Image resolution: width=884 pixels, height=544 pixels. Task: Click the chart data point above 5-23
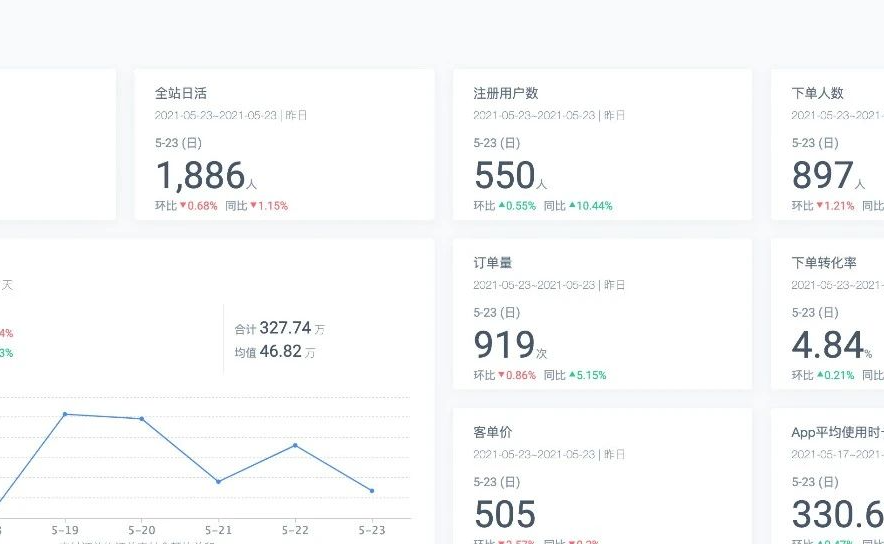click(x=372, y=491)
